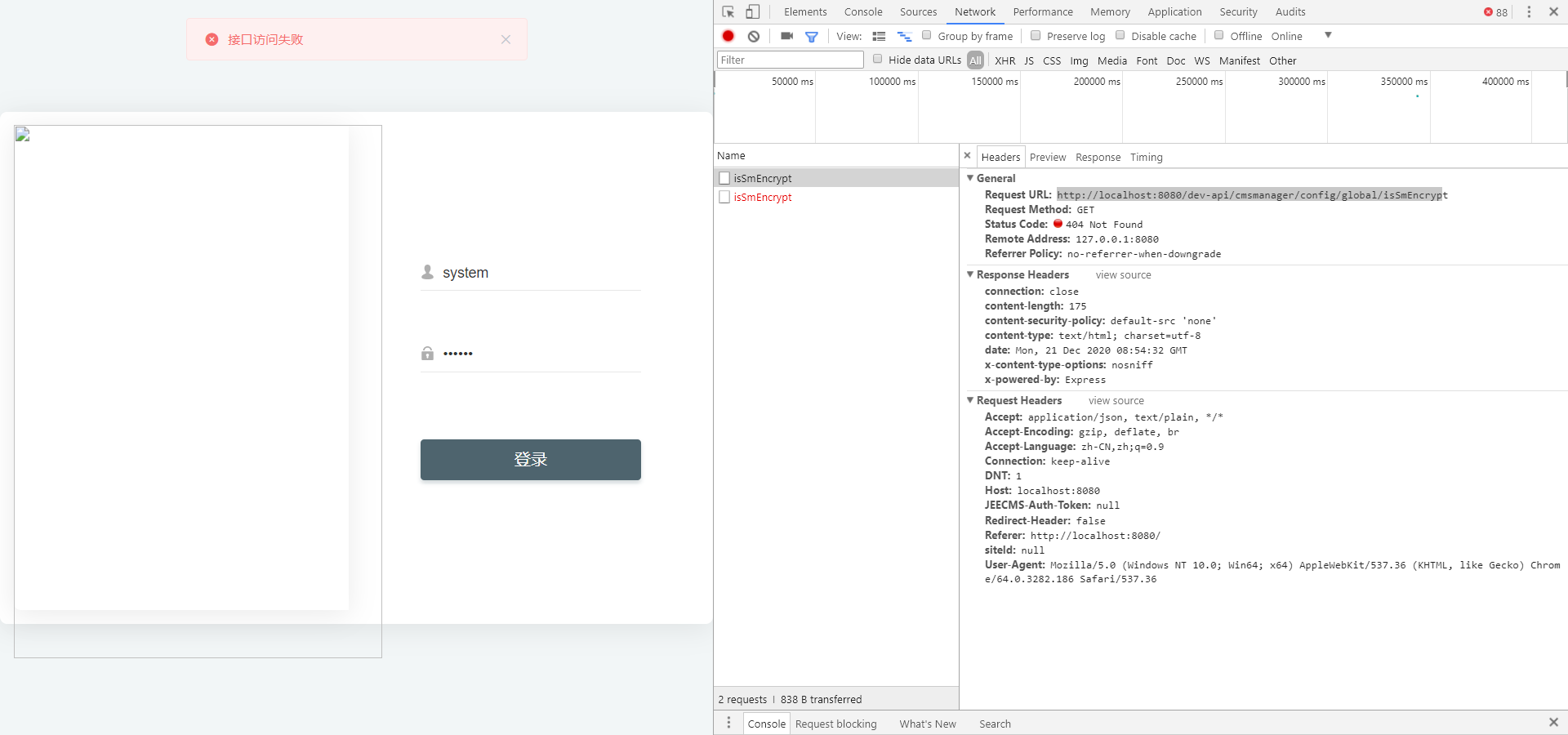Image resolution: width=1568 pixels, height=735 pixels.
Task: Dismiss the red error notification
Action: [x=506, y=39]
